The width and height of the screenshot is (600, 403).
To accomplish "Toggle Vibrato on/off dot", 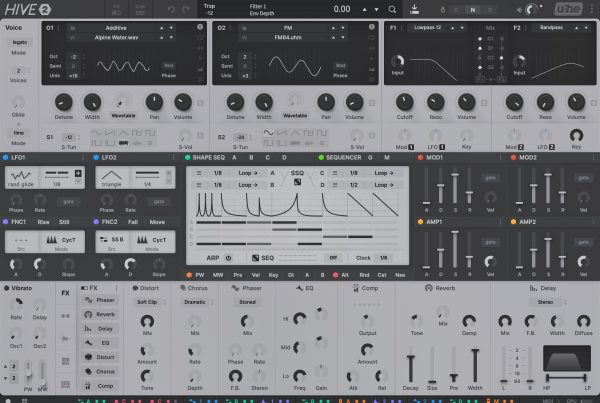I will click(x=7, y=288).
